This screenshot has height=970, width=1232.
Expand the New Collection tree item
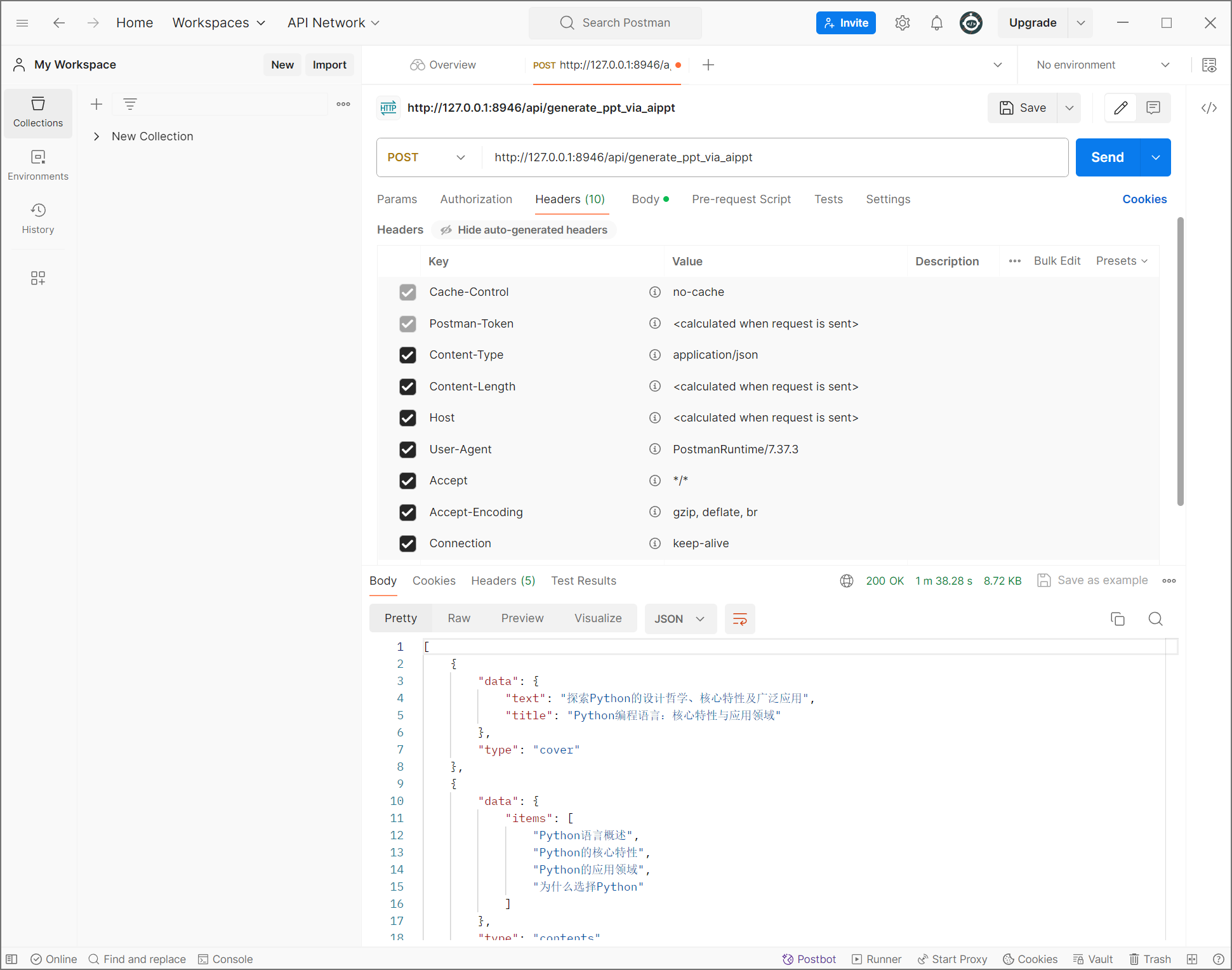[x=96, y=136]
